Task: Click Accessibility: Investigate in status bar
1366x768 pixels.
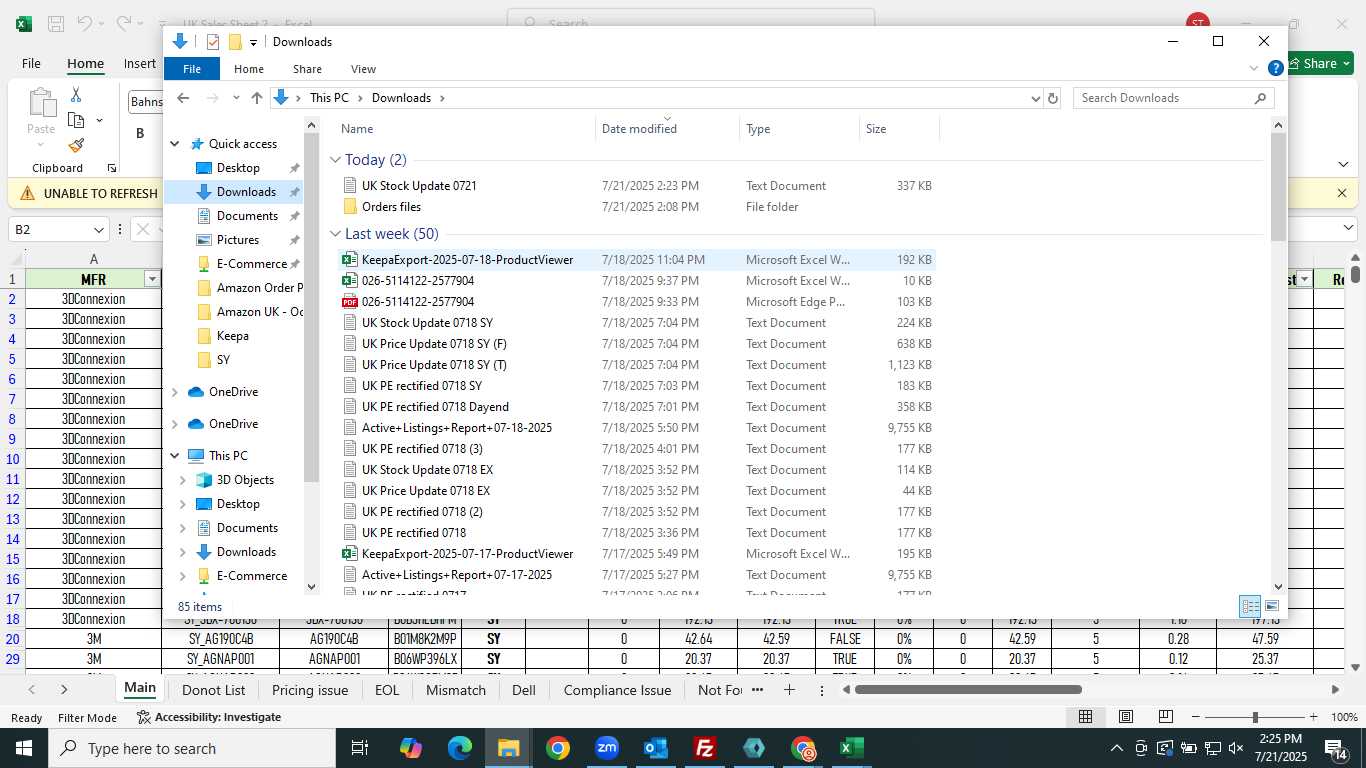Action: pos(209,717)
